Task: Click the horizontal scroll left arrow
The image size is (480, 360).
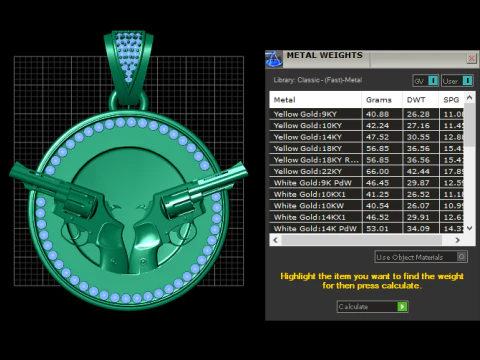Action: point(275,240)
